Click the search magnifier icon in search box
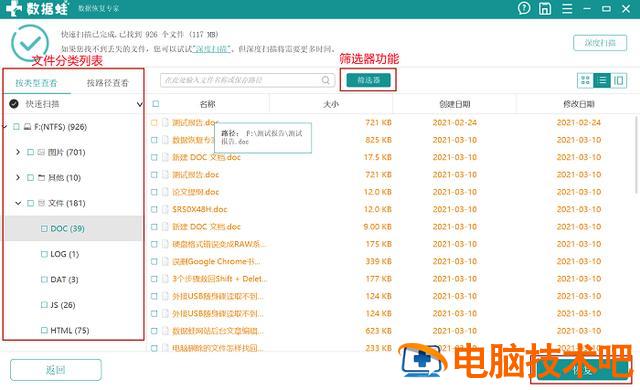The image size is (640, 390). [326, 80]
